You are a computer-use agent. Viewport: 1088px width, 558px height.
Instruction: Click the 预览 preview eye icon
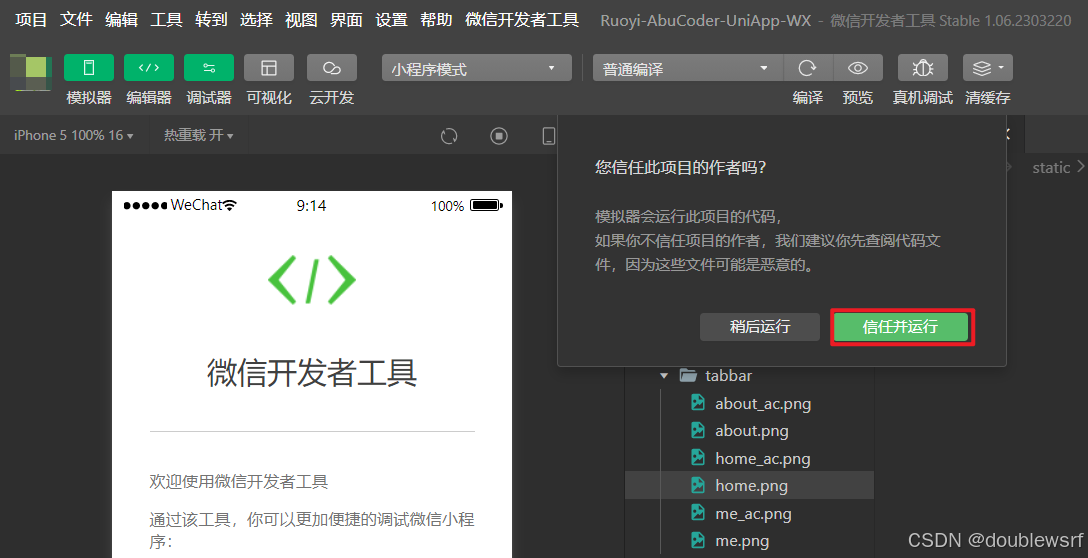click(858, 68)
